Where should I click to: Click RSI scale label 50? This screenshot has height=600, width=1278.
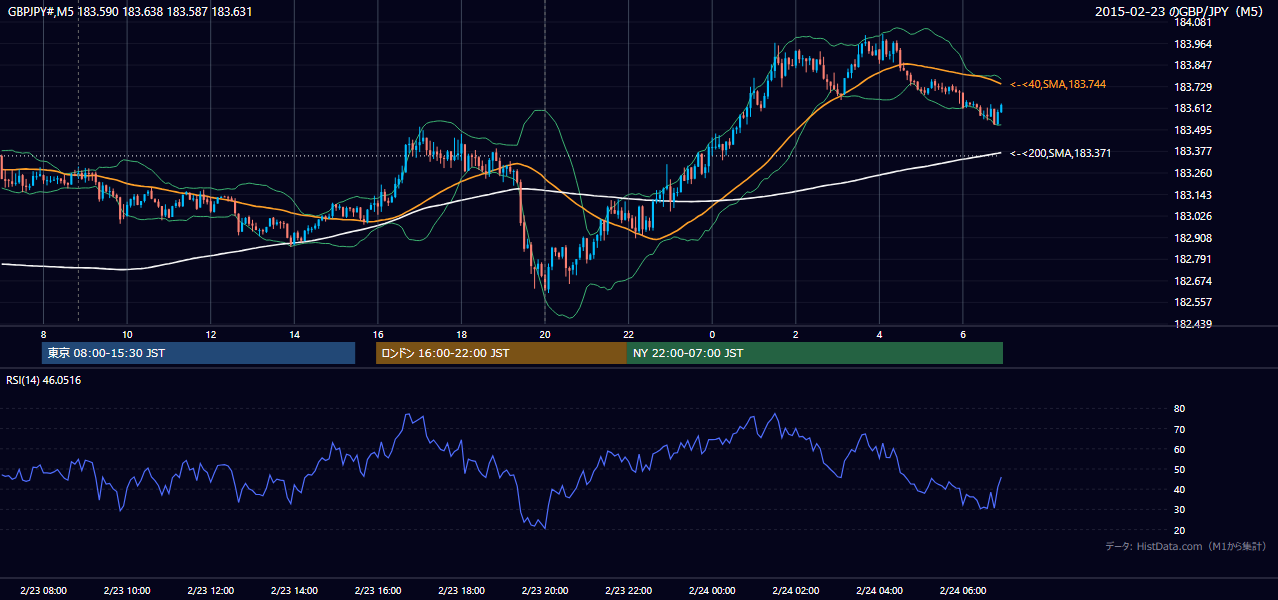(x=1180, y=470)
